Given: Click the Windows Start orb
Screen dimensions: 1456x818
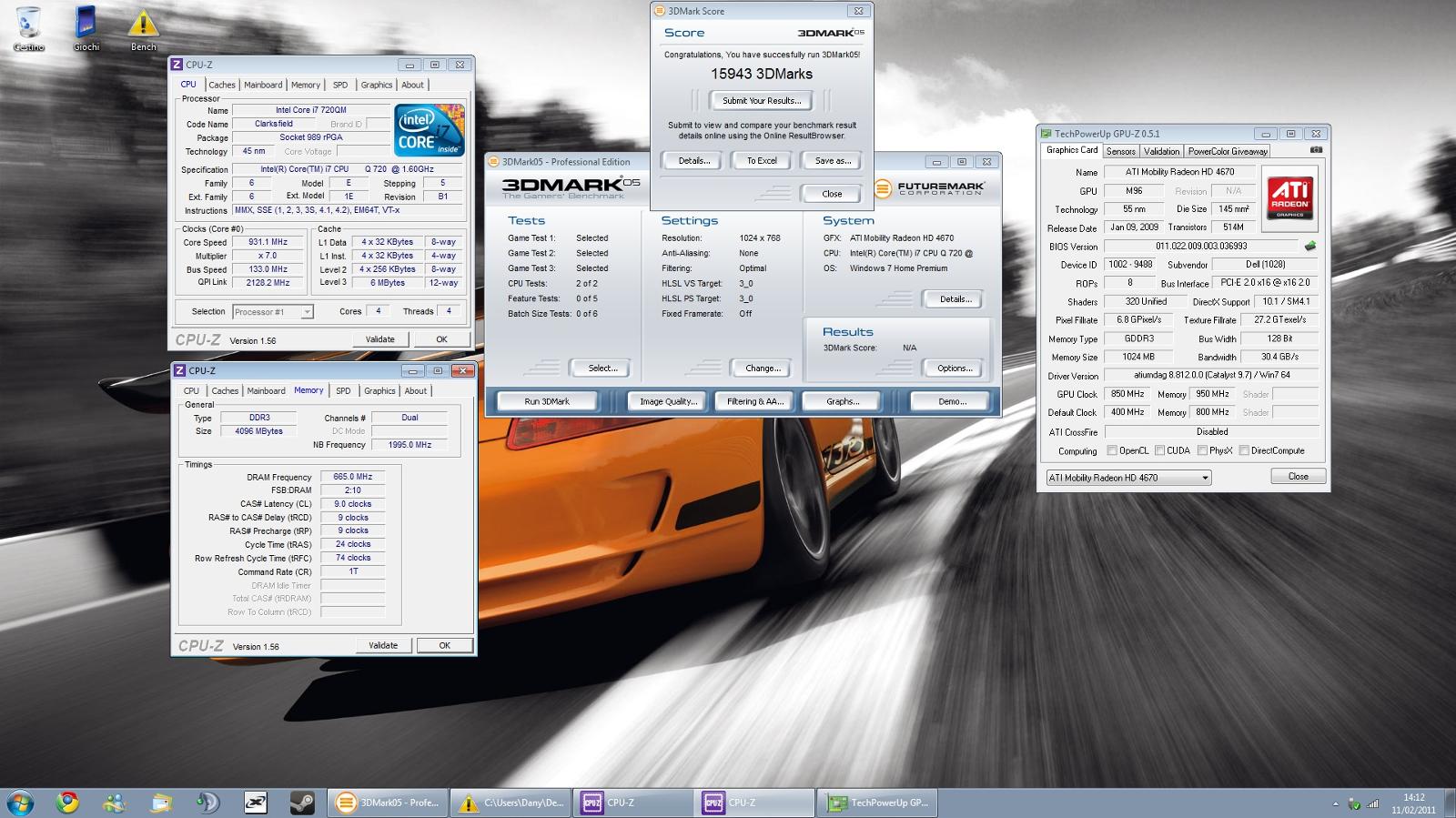Looking at the screenshot, I should pos(20,803).
